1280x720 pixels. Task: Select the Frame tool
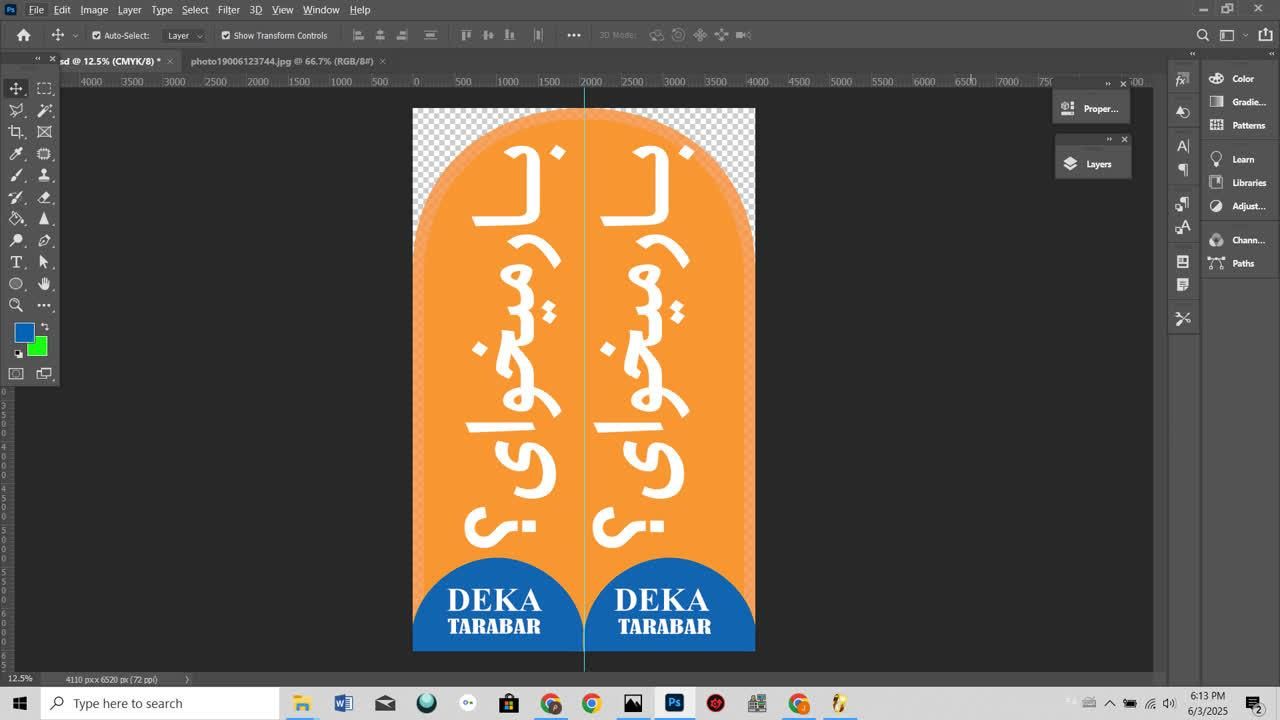tap(44, 132)
